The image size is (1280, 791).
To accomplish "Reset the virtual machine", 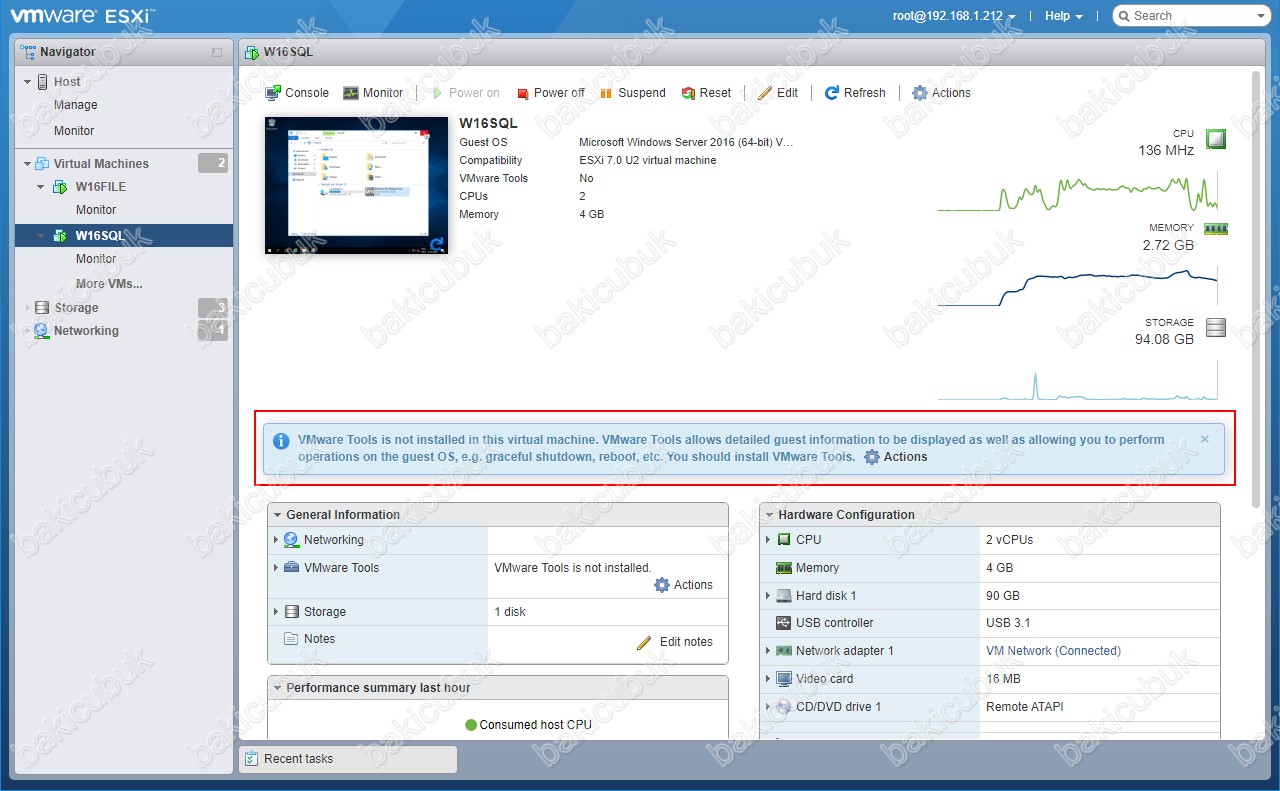I will pos(707,93).
